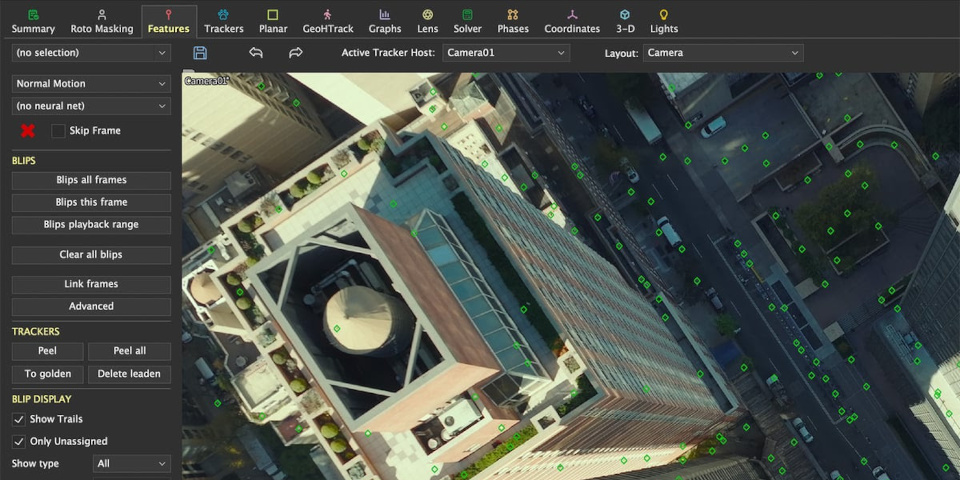Viewport: 960px width, 480px height.
Task: Select the green tracker on the rooftop dome
Action: 337,328
